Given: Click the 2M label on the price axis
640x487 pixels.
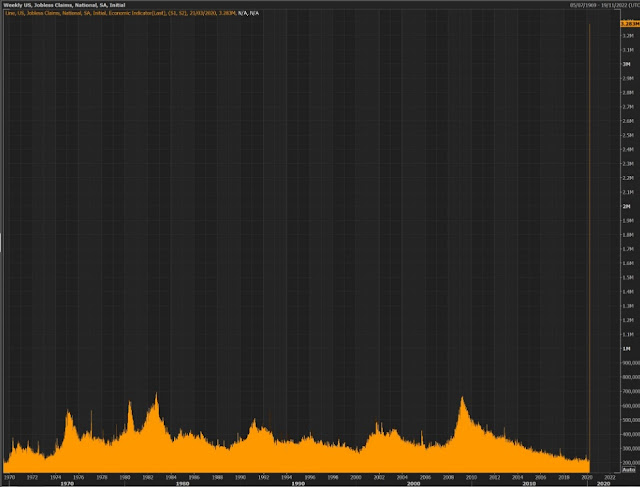Looking at the screenshot, I should pyautogui.click(x=626, y=206).
